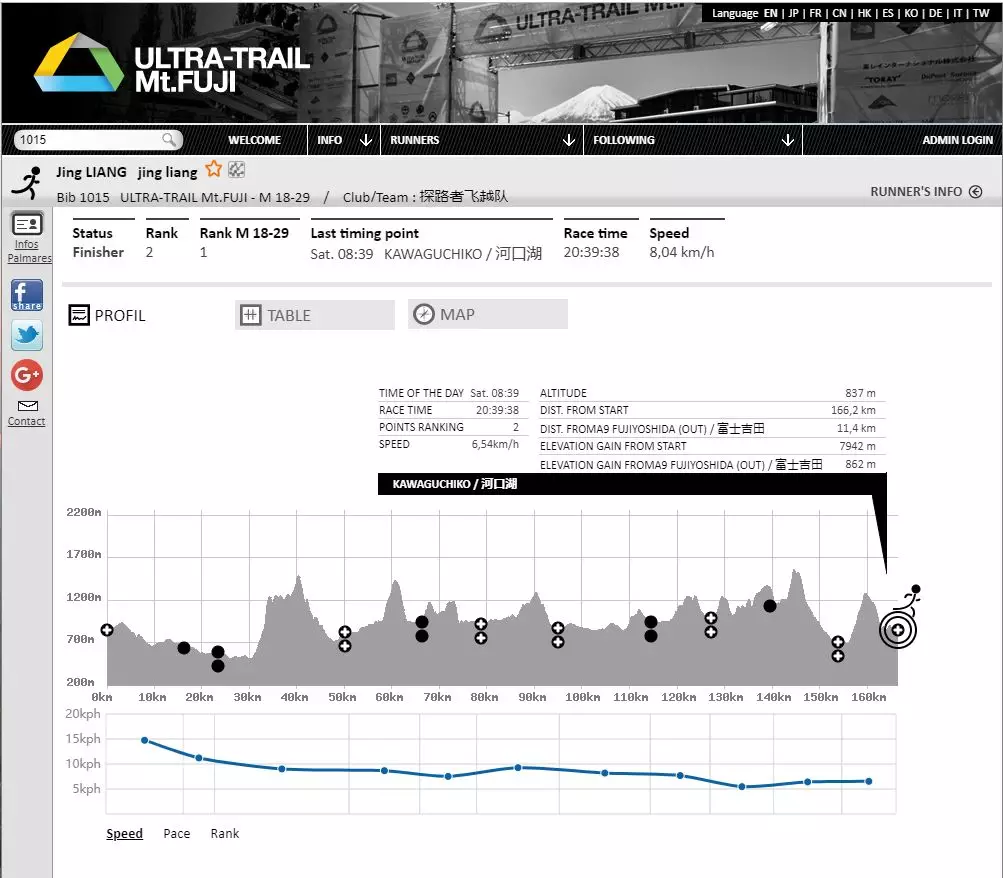Switch language to EN

coord(770,13)
